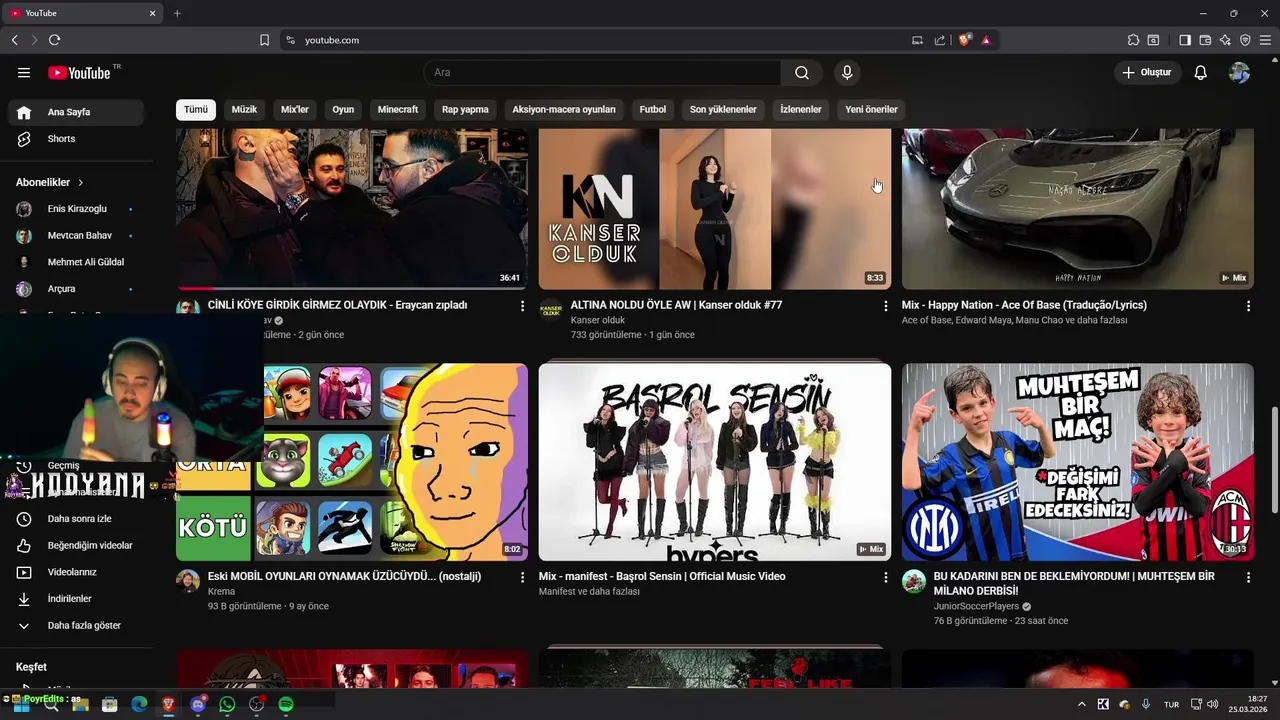The height and width of the screenshot is (720, 1280).
Task: Open WhatsApp from the taskbar
Action: point(227,704)
